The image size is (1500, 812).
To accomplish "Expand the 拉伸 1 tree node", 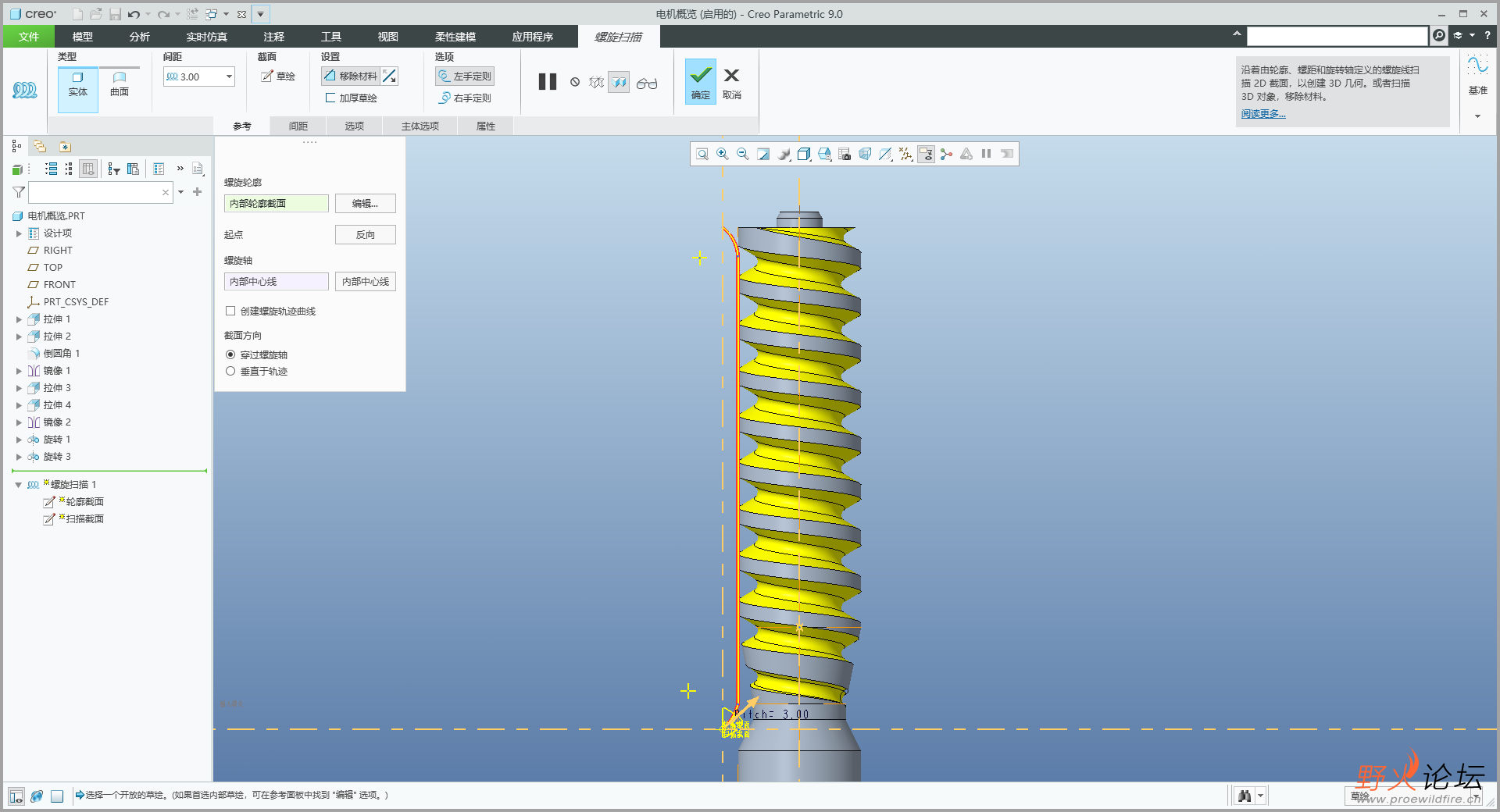I will [19, 319].
